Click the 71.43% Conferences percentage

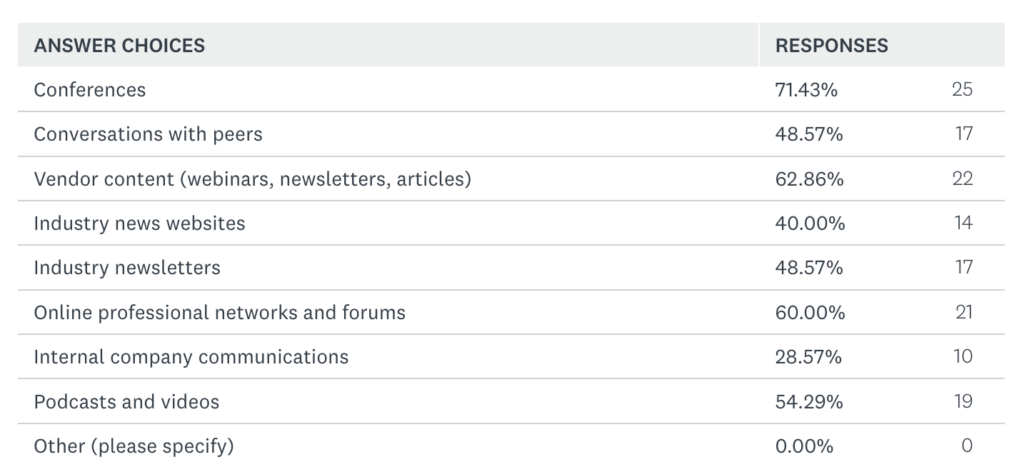[x=806, y=90]
